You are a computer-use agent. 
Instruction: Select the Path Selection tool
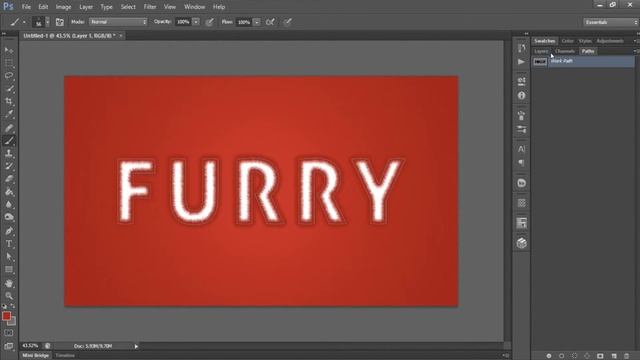[x=9, y=257]
